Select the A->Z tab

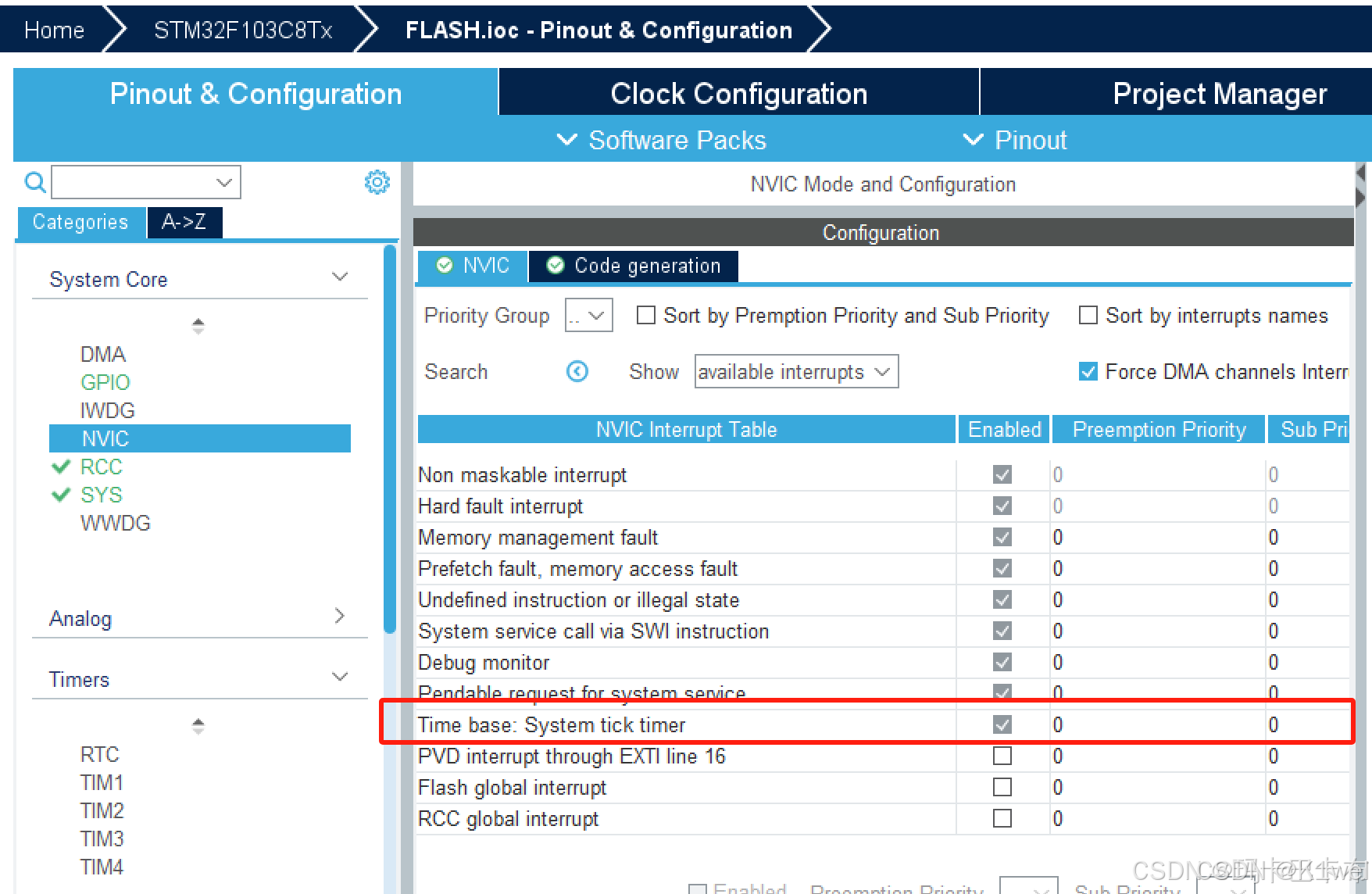pyautogui.click(x=184, y=222)
